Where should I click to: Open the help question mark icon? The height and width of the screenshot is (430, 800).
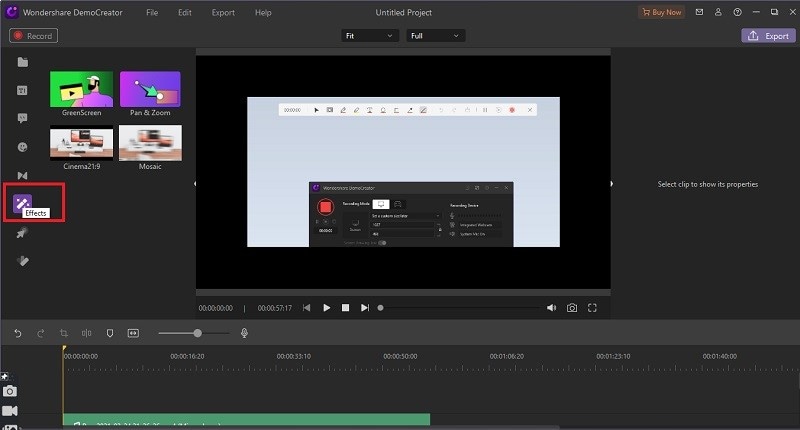[737, 12]
